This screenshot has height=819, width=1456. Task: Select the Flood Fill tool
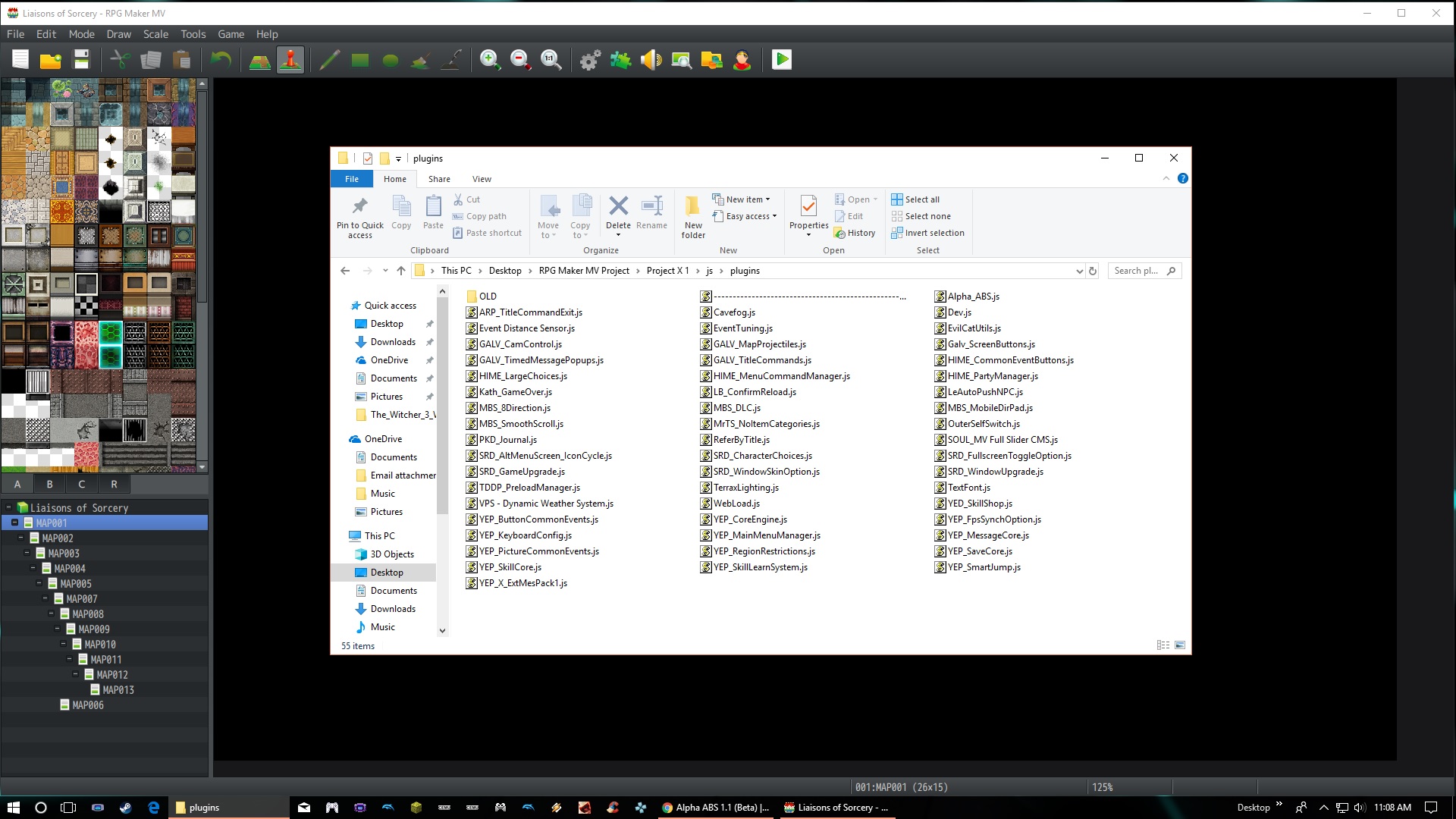pos(421,60)
